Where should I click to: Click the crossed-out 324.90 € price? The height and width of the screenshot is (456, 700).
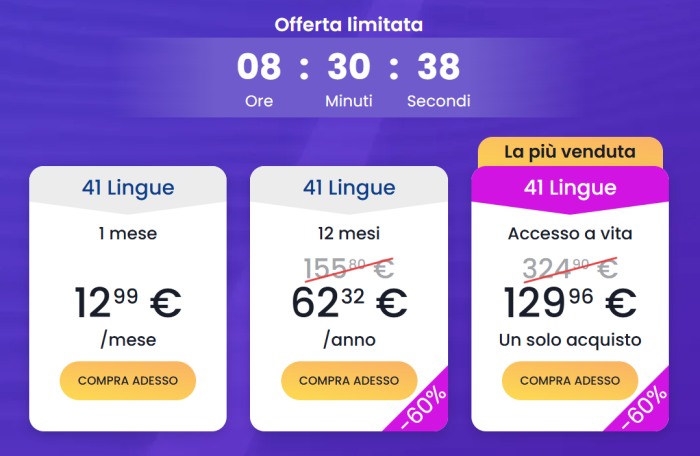tap(570, 267)
